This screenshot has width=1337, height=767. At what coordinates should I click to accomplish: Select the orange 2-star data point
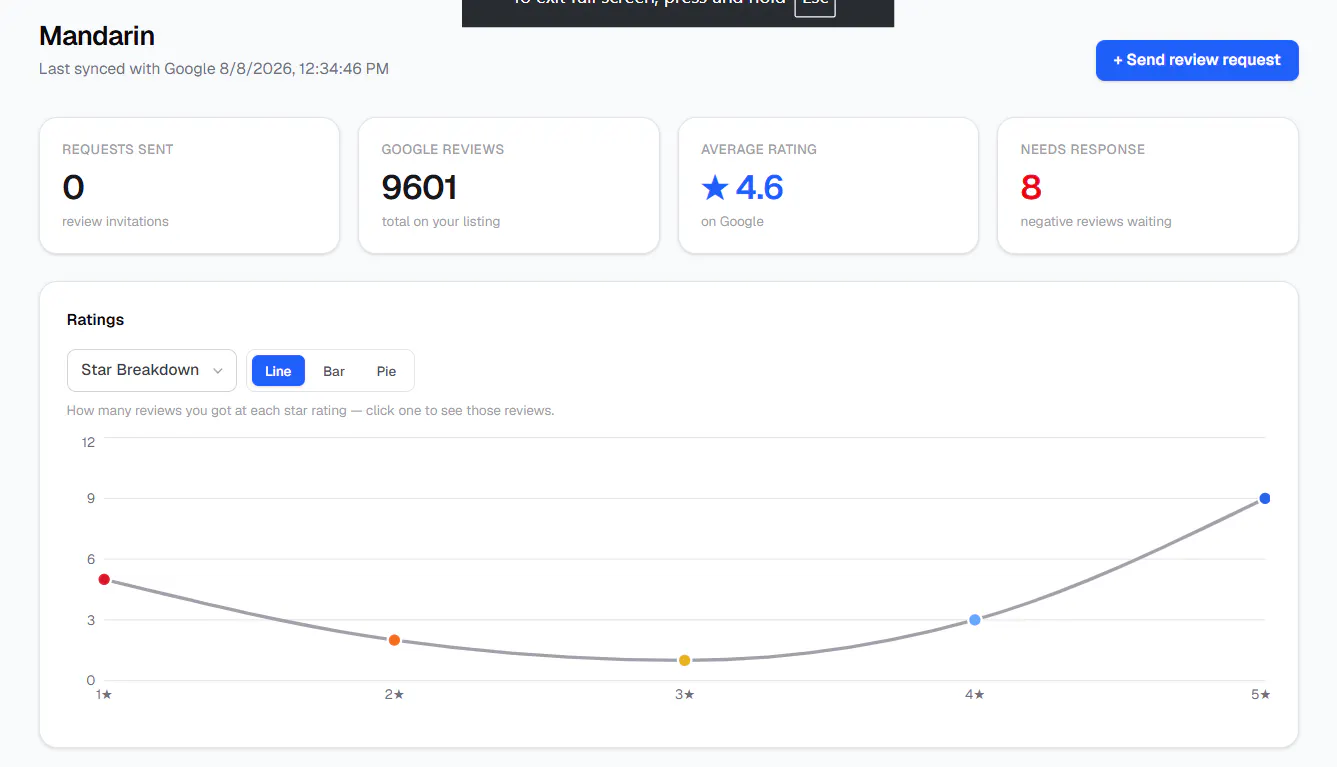394,640
